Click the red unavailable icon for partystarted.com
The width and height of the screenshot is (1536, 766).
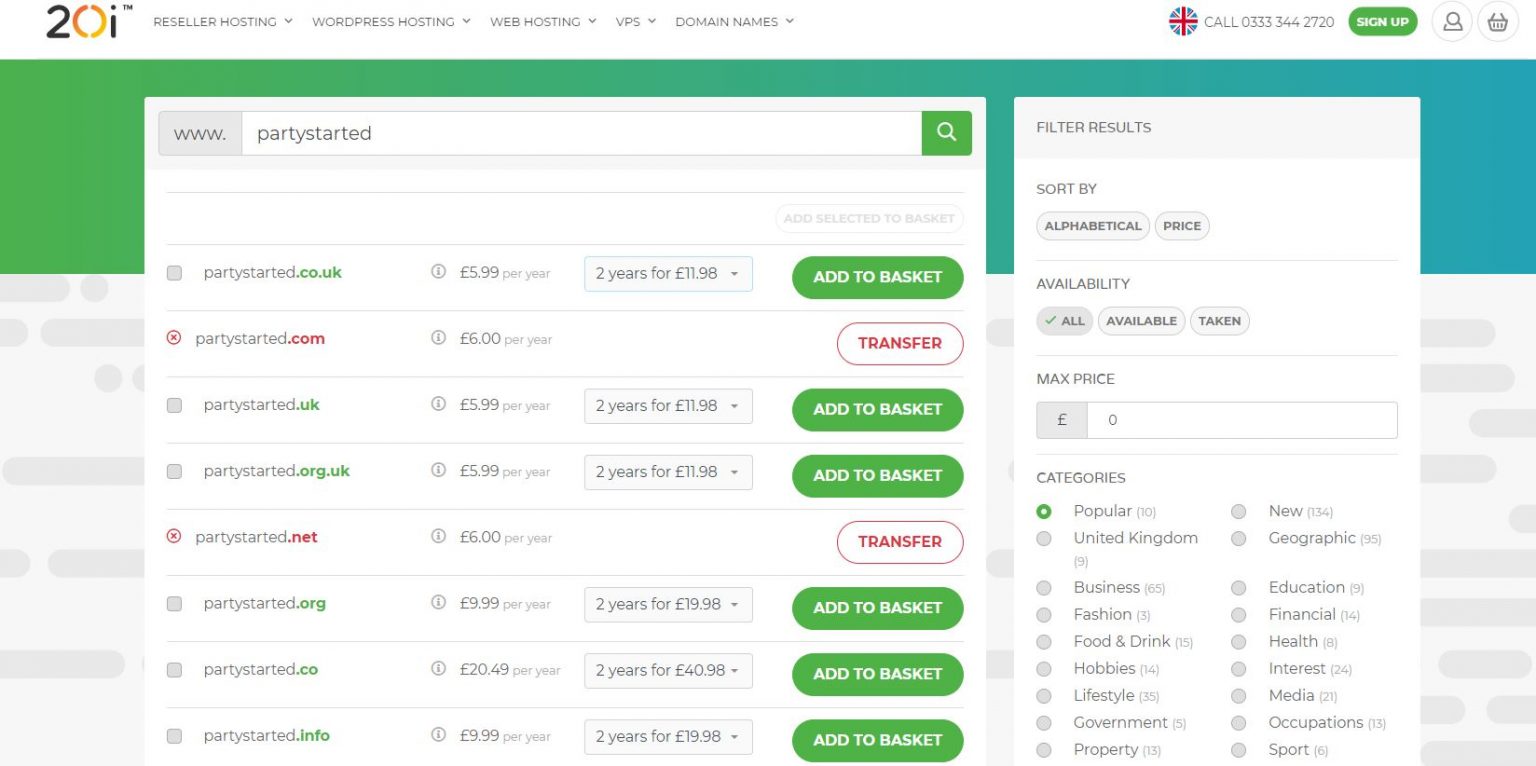tap(174, 338)
